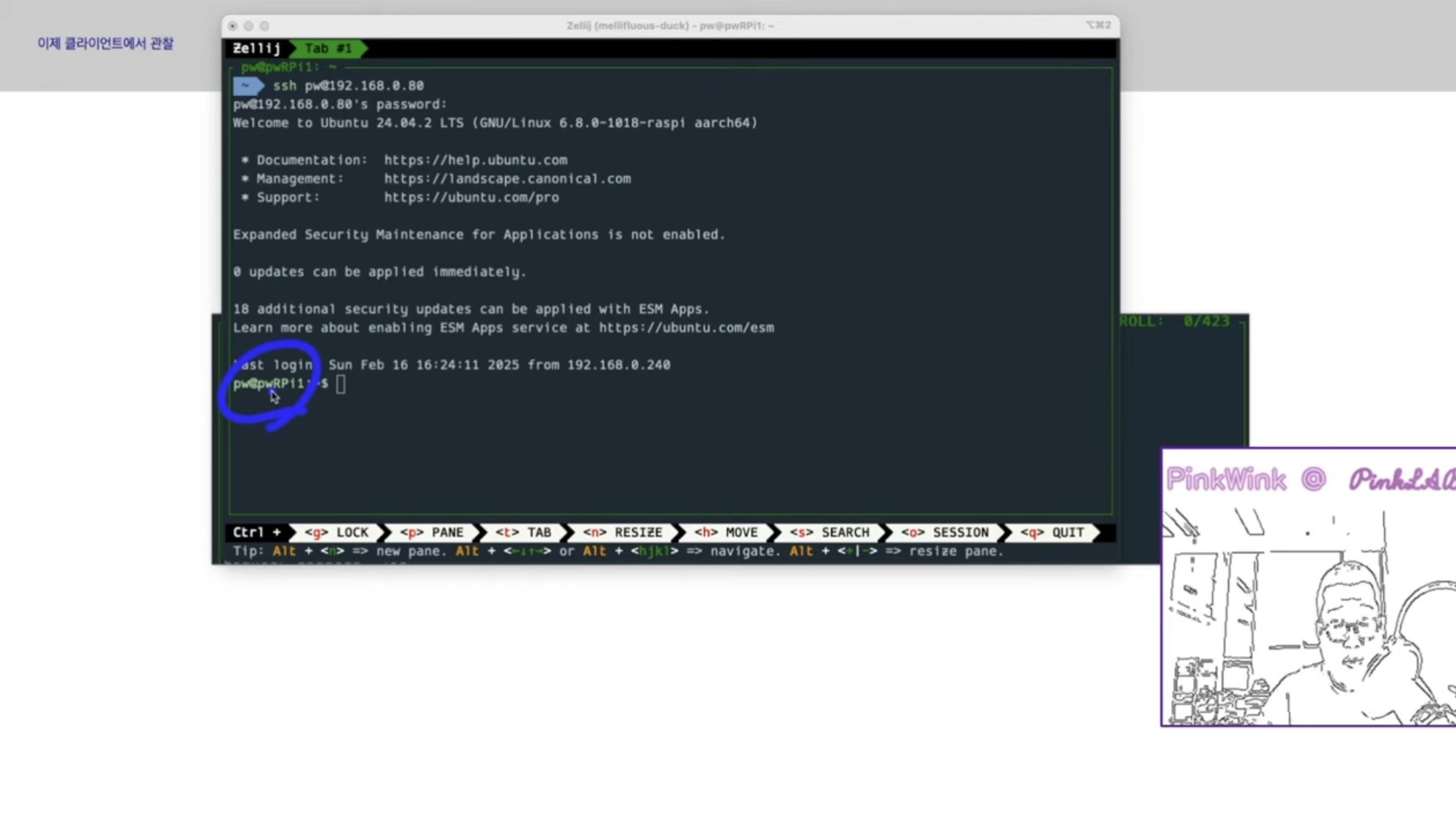The height and width of the screenshot is (832, 1456).
Task: Click the terminal cursor at shell prompt
Action: [x=340, y=384]
